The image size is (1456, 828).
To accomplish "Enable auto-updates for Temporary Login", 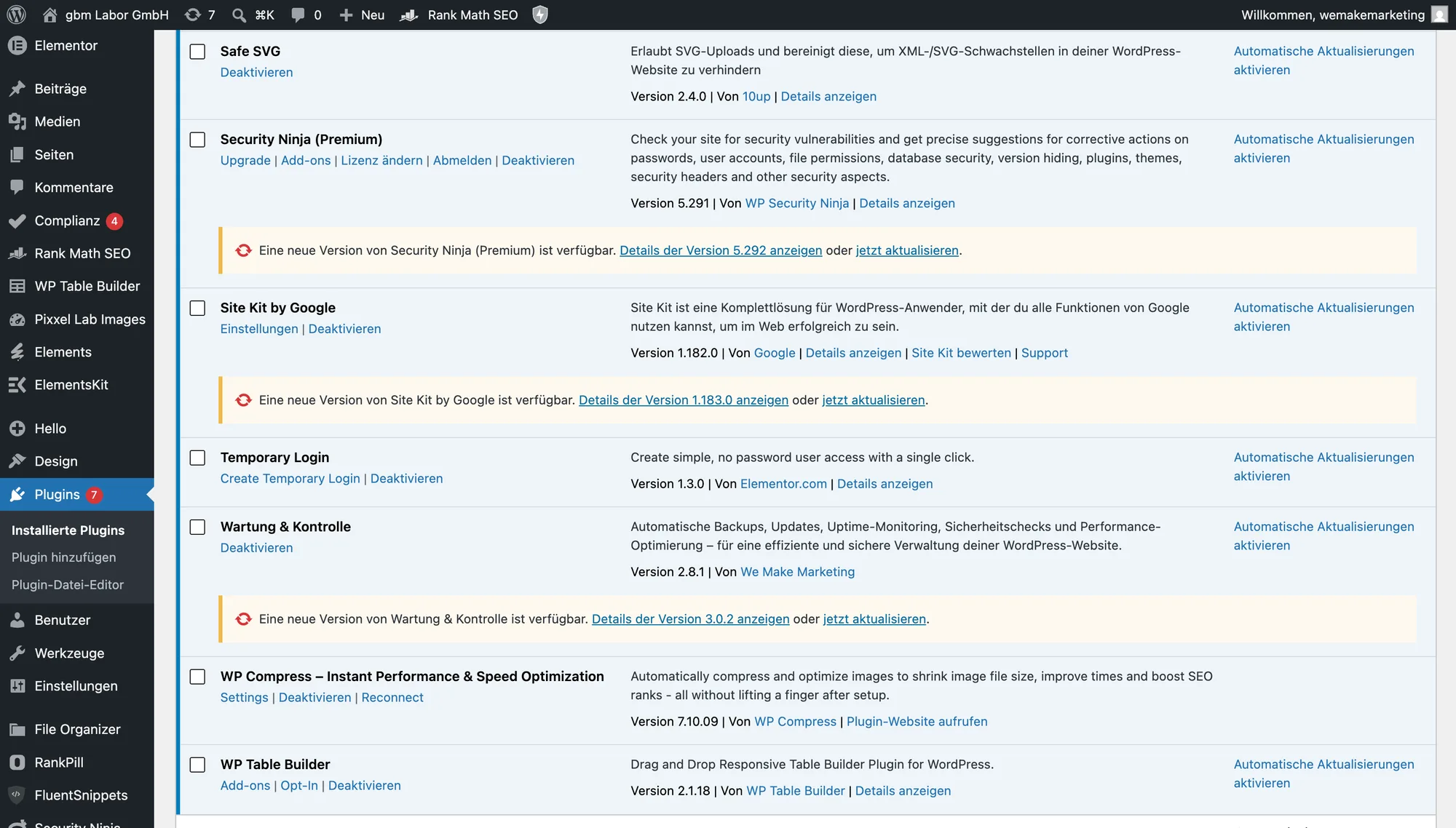I will pos(1324,467).
